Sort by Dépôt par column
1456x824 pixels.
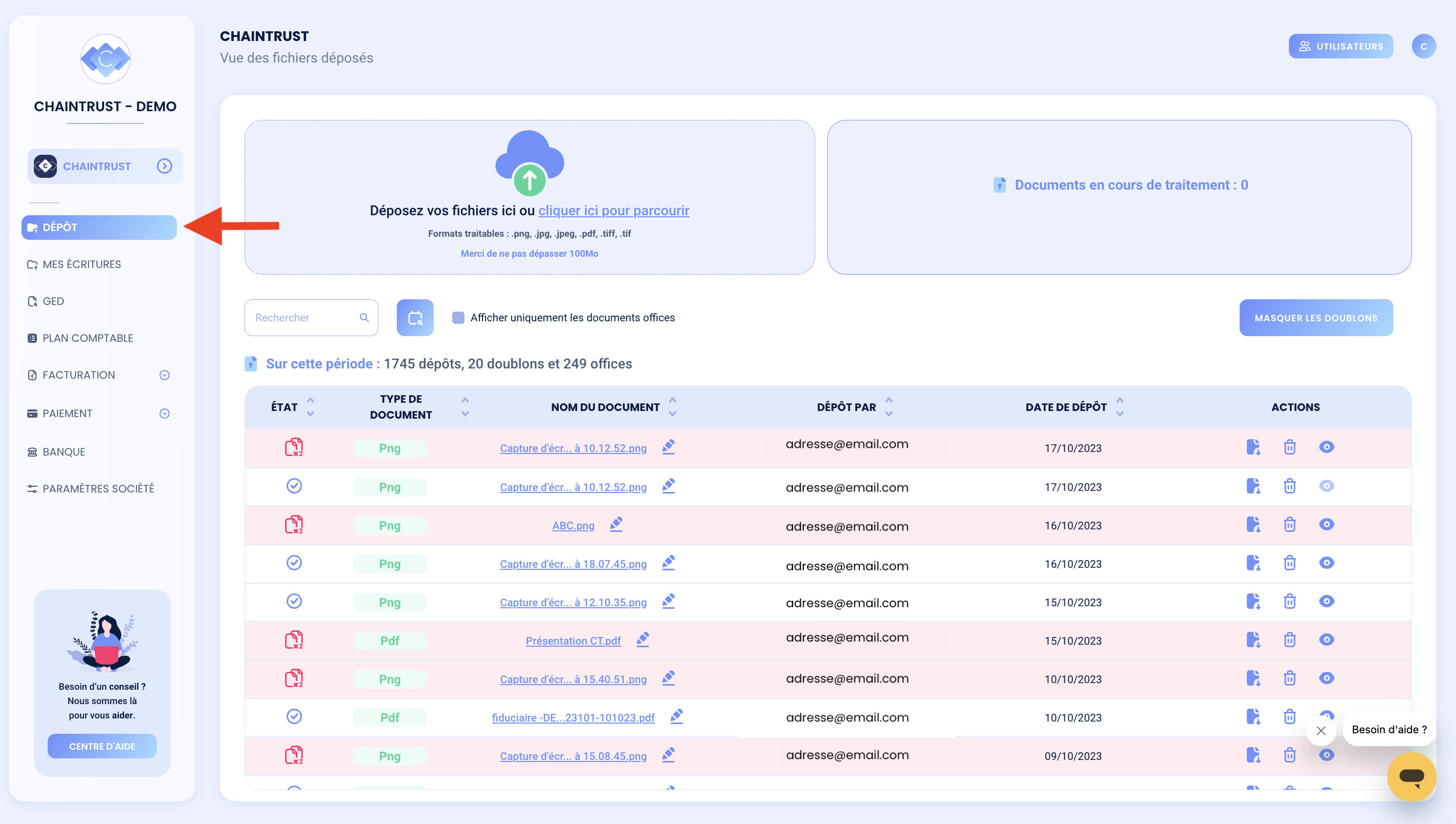coord(889,407)
